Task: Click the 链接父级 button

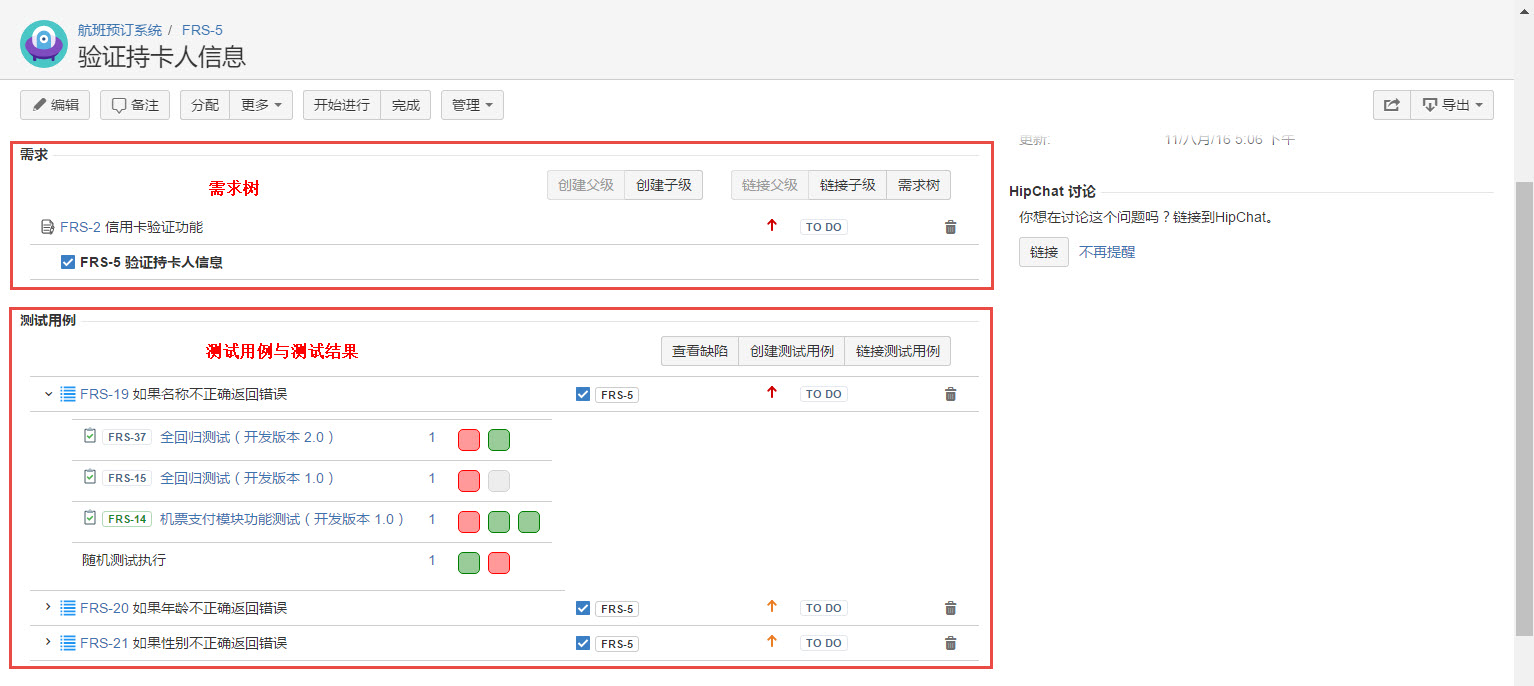Action: pos(770,185)
